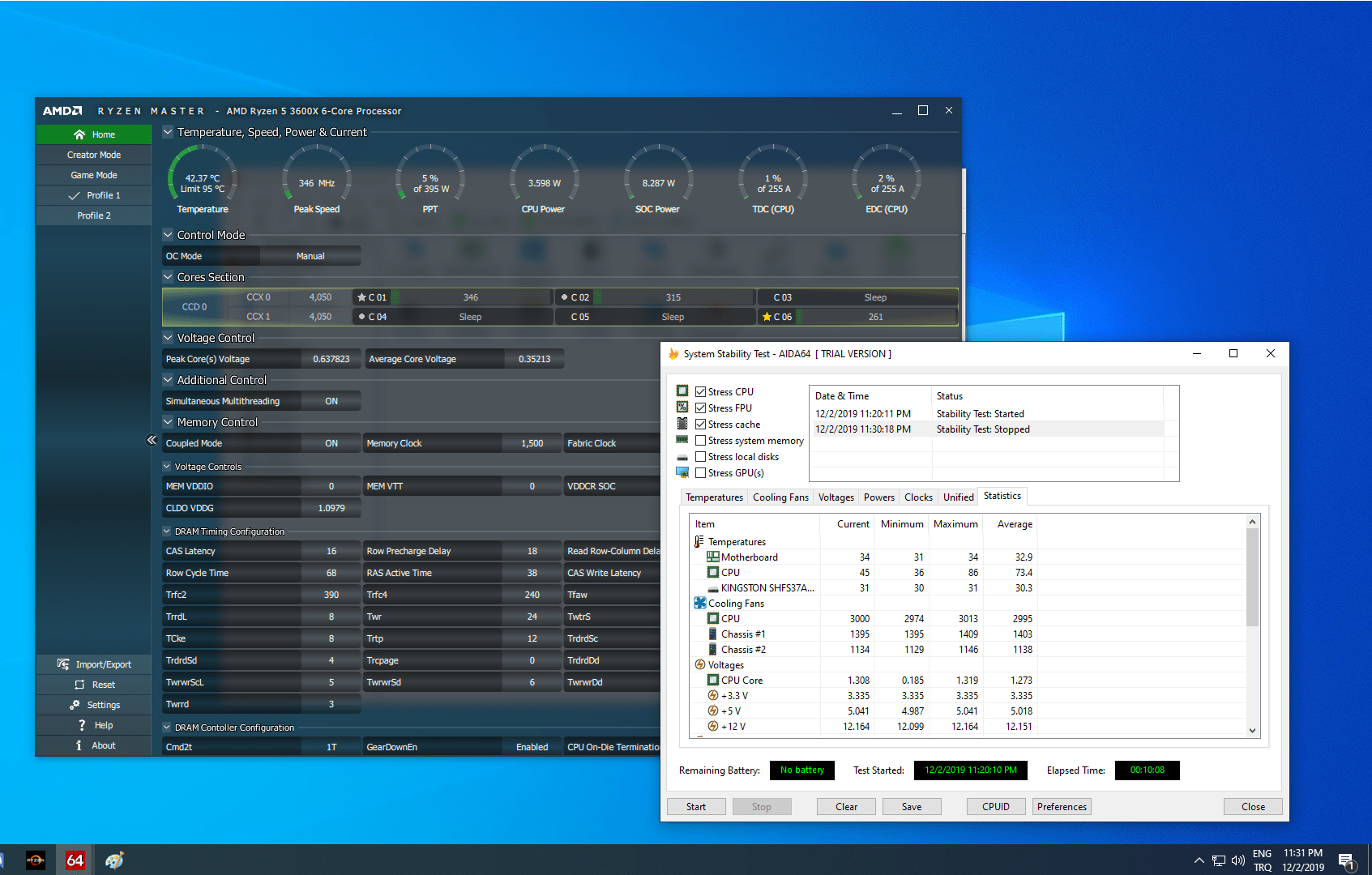Click the statistics list scrollbar down arrow
Viewport: 1372px width, 875px height.
[x=1252, y=730]
